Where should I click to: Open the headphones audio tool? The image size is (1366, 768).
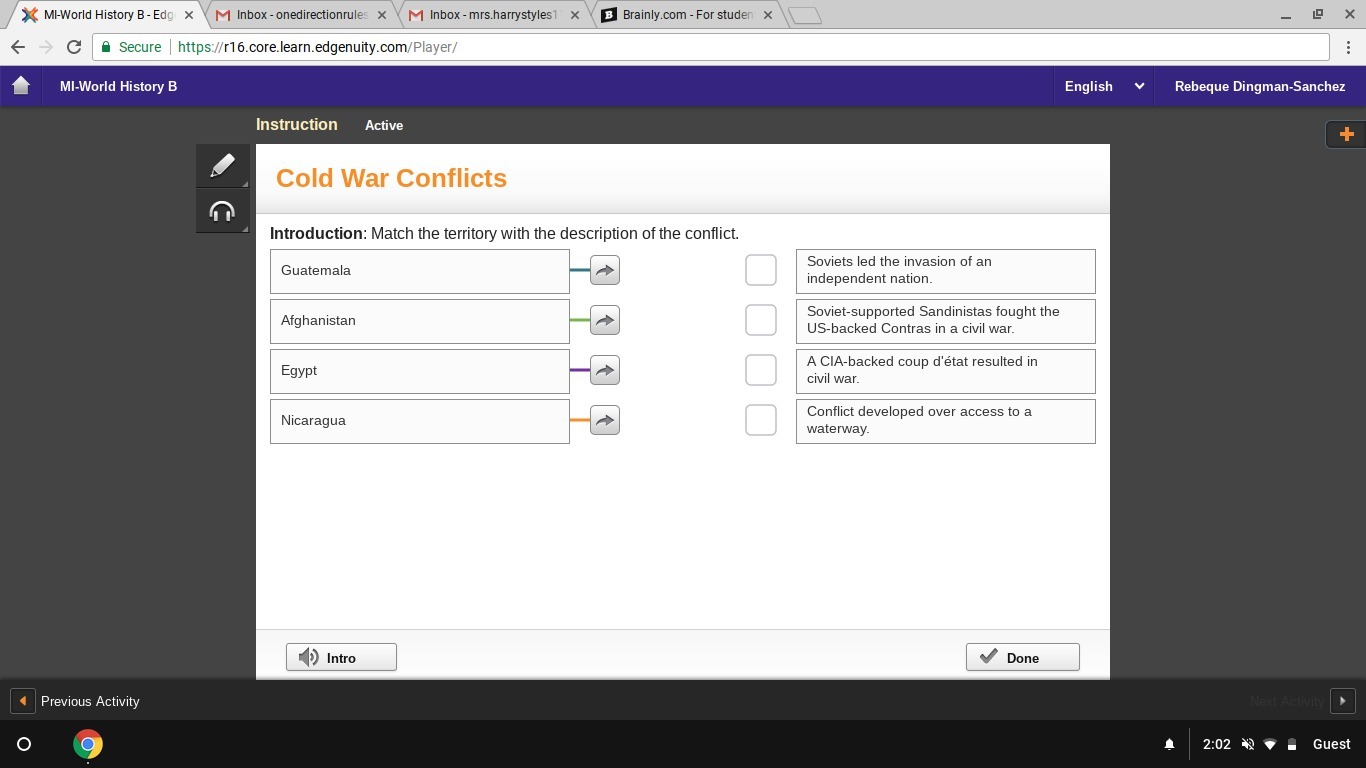click(222, 211)
